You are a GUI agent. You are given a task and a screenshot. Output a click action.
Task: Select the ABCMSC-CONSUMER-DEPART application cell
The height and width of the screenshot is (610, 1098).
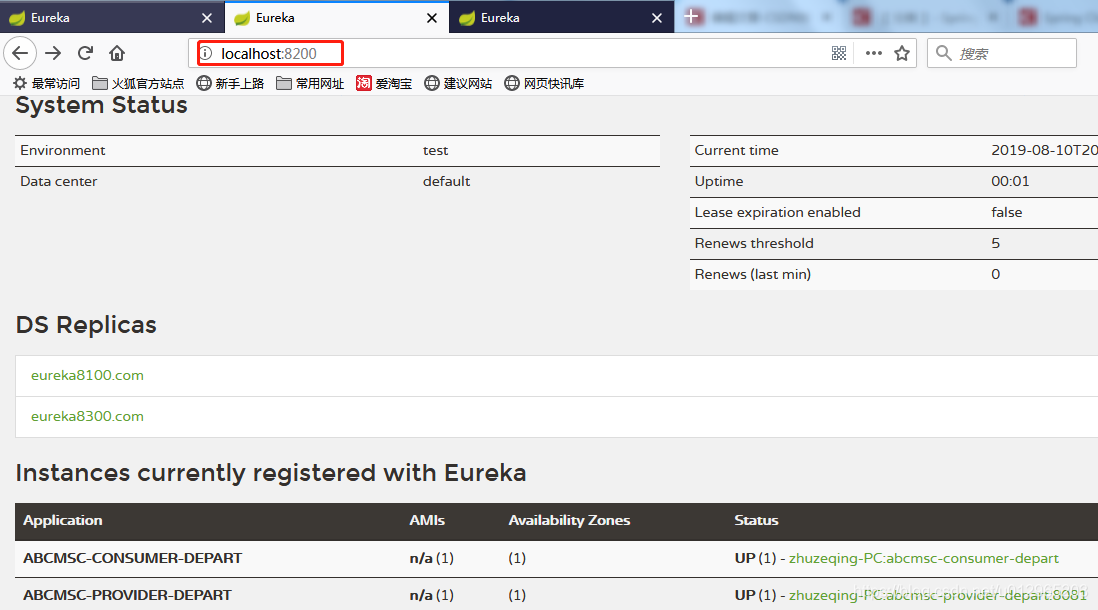[132, 558]
